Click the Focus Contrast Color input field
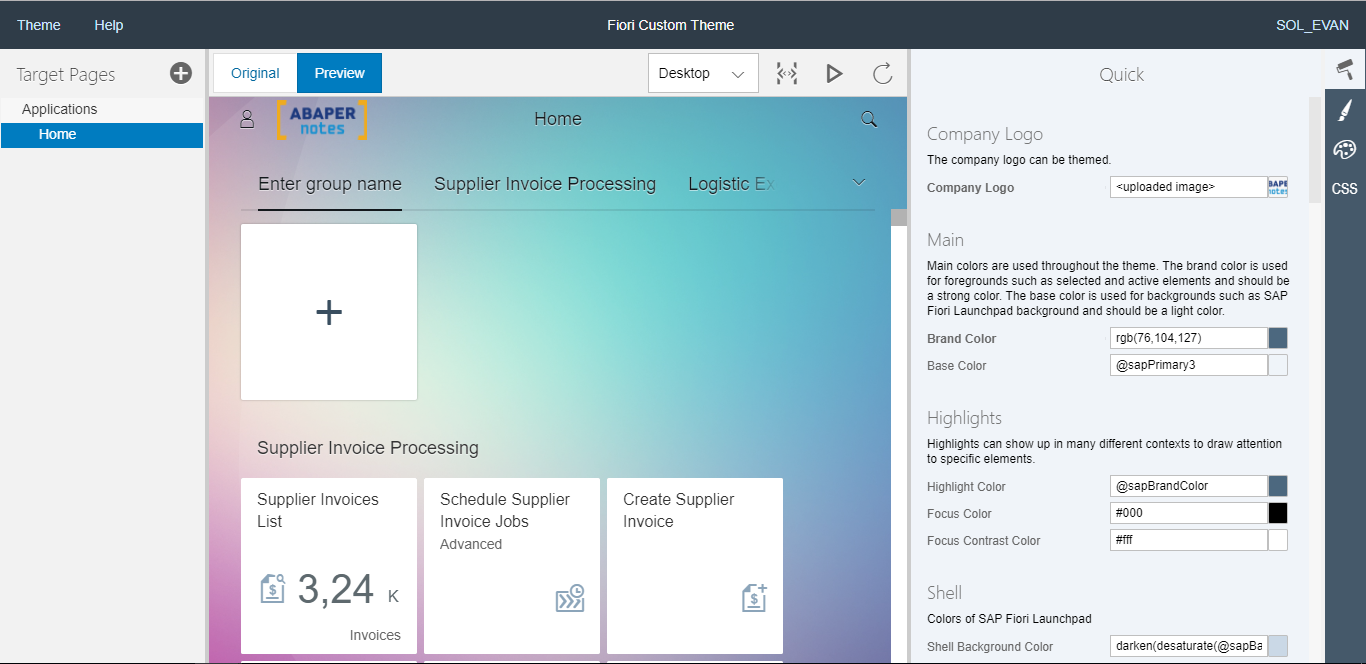 (1190, 539)
